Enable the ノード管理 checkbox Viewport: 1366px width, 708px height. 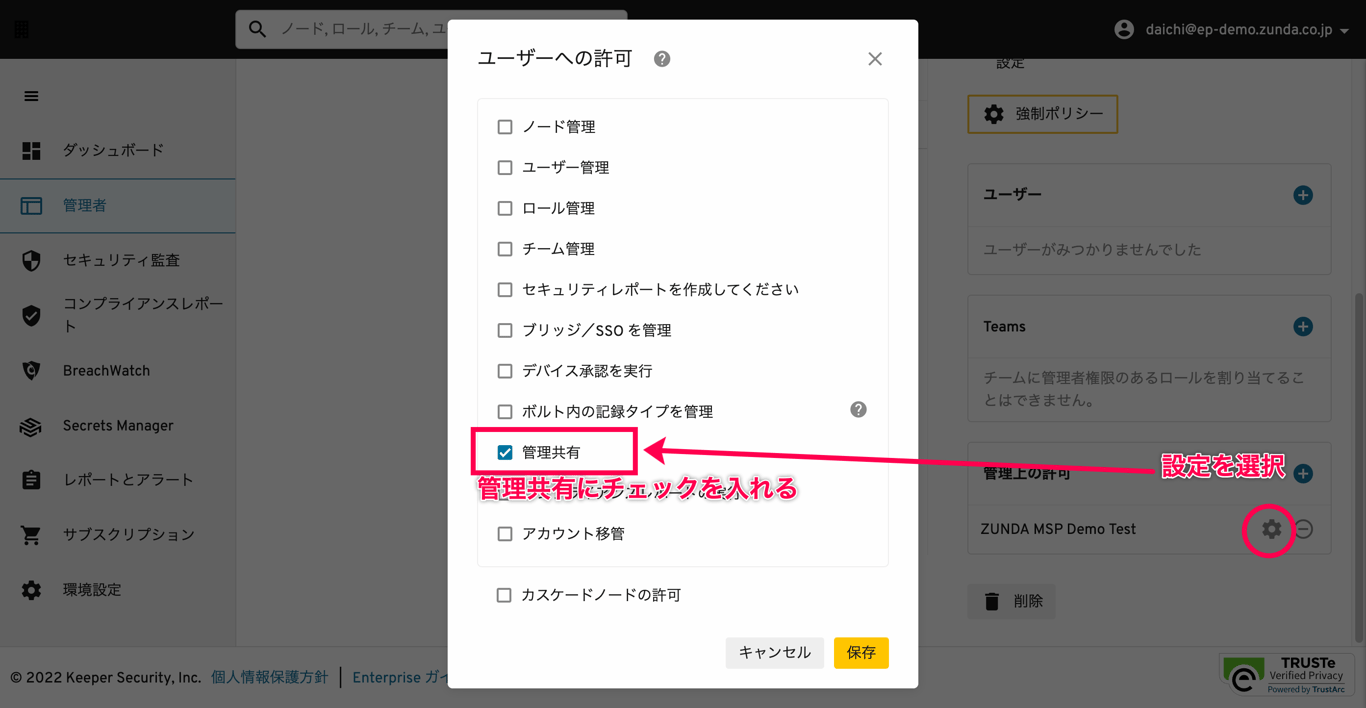coord(505,126)
